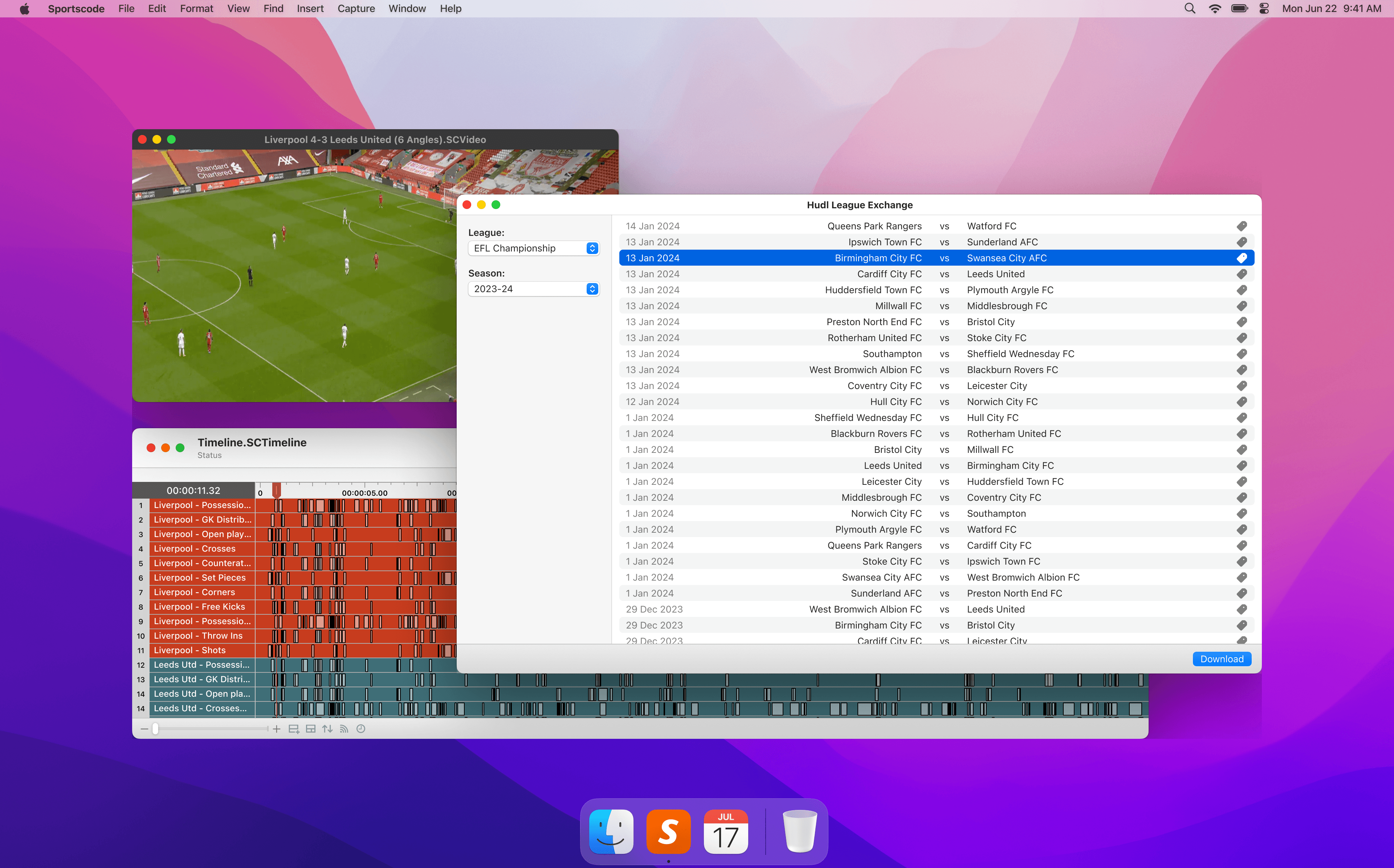Open the File menu
Screen dimensions: 1394x868
(x=126, y=9)
